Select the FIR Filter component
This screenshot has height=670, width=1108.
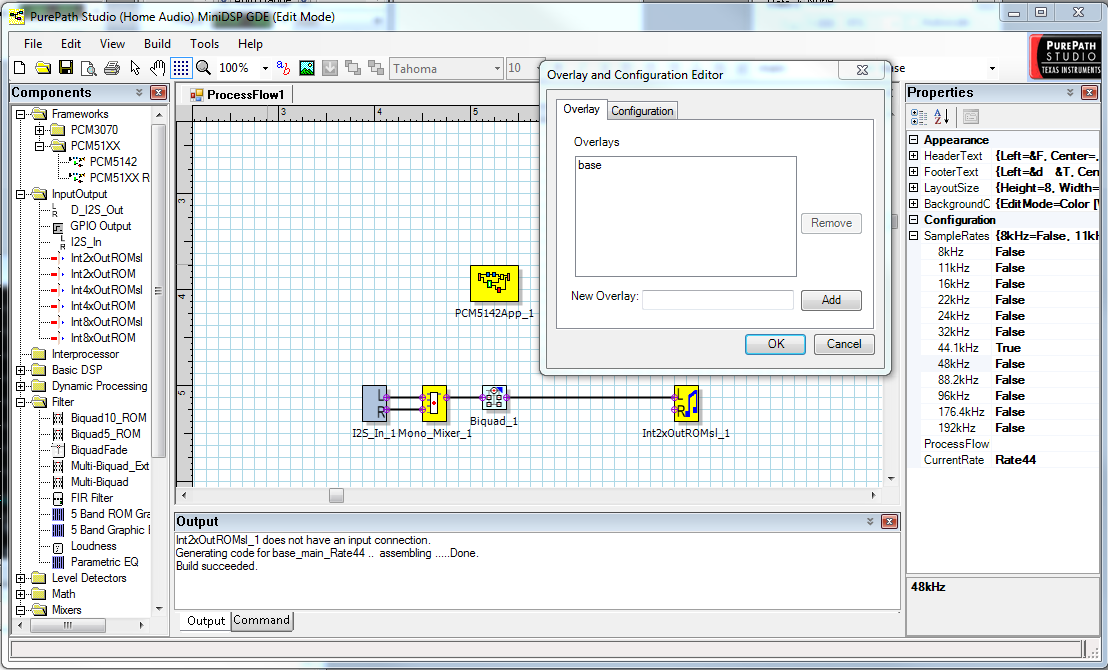pos(92,498)
